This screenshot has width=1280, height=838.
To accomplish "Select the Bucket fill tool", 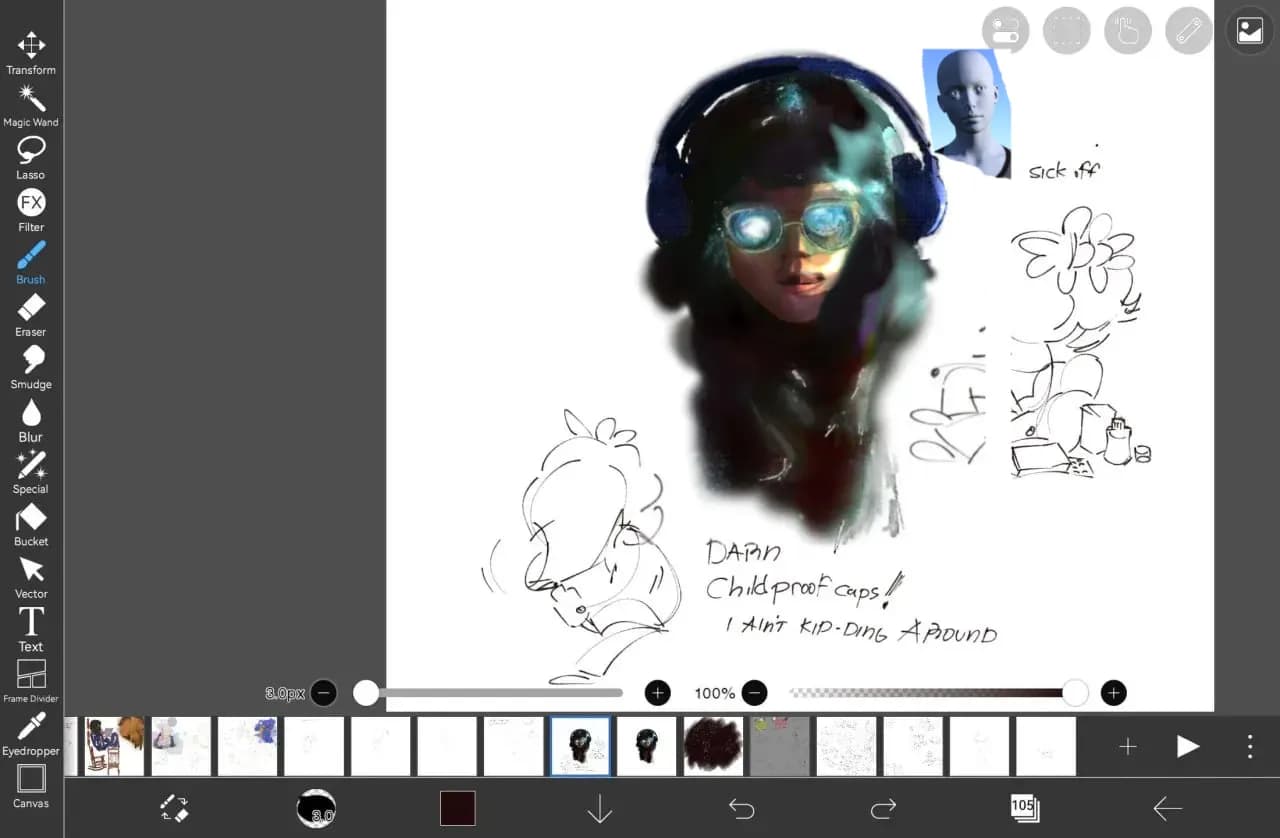I will coord(31,525).
